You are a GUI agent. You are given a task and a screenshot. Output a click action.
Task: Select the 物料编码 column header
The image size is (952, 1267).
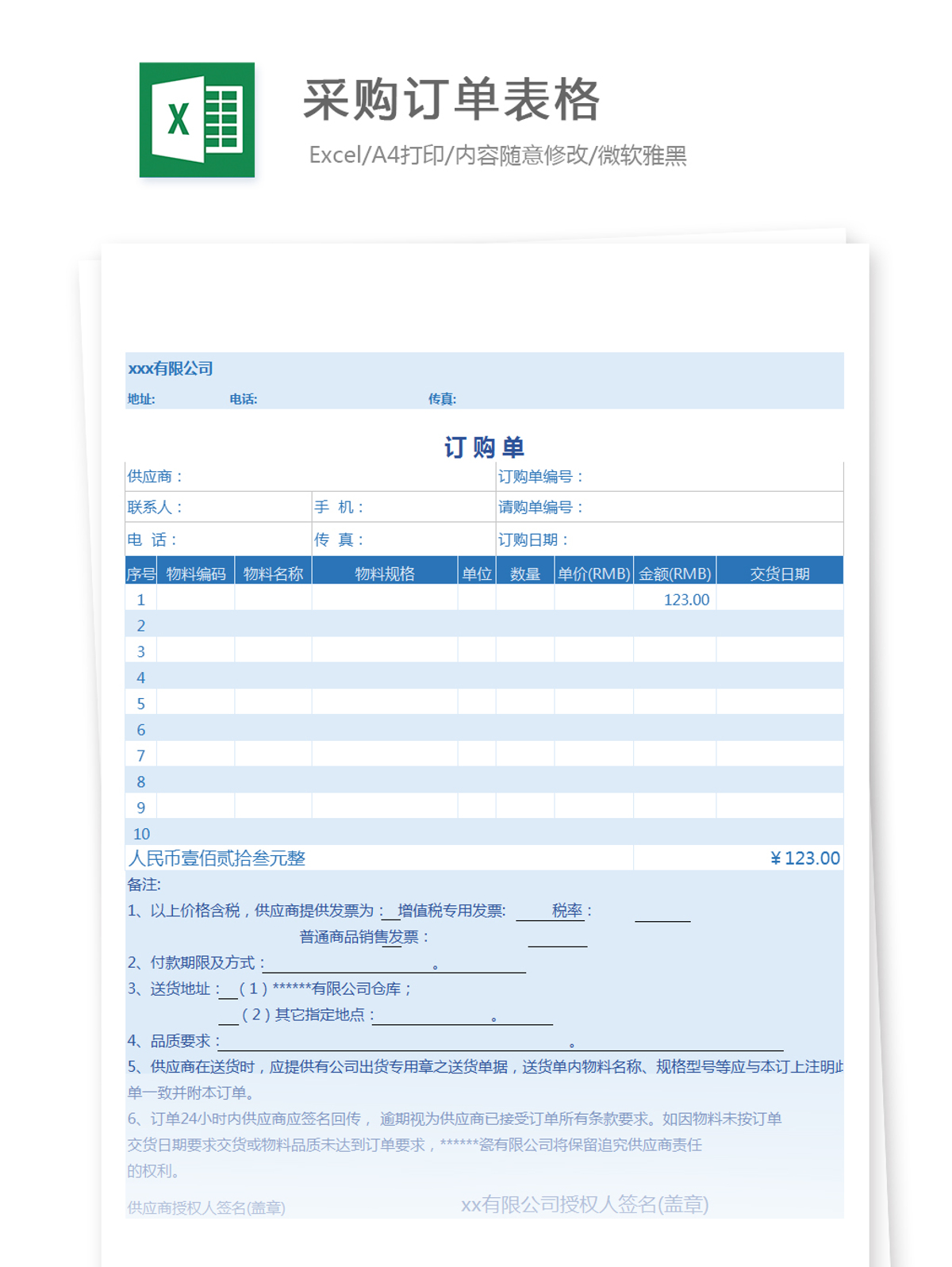(196, 574)
